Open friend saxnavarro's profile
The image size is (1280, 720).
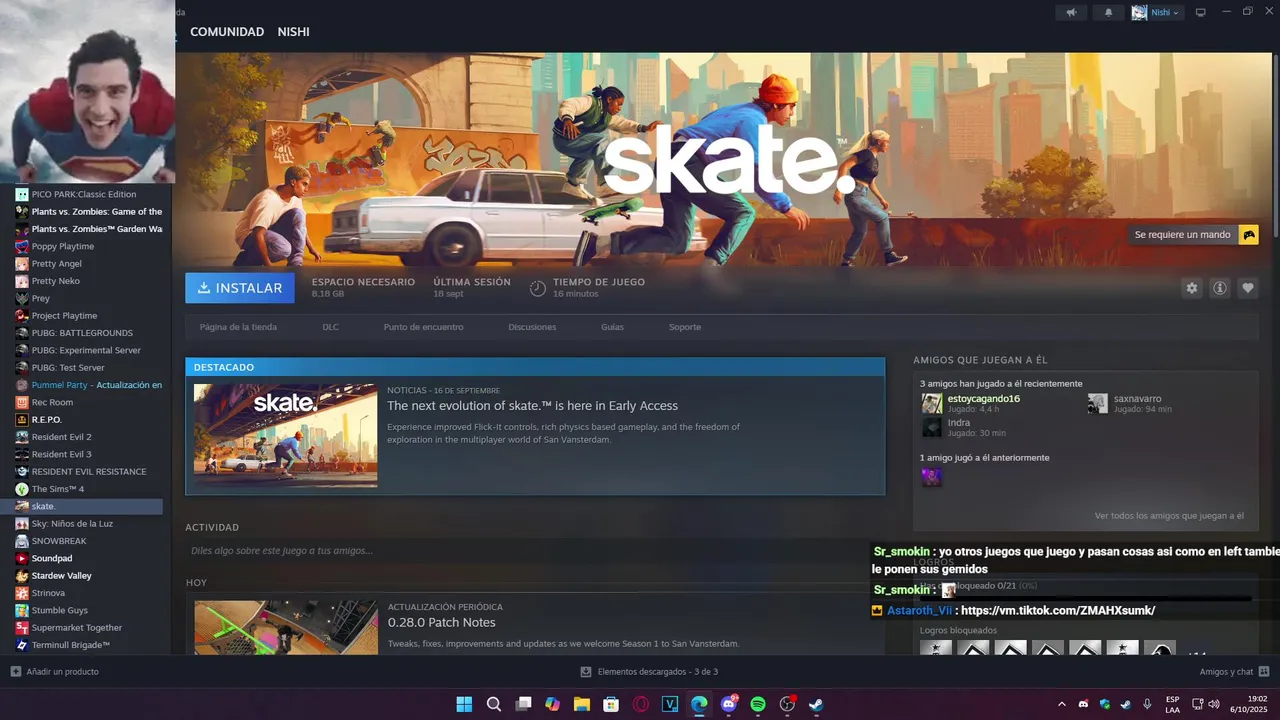(1137, 398)
